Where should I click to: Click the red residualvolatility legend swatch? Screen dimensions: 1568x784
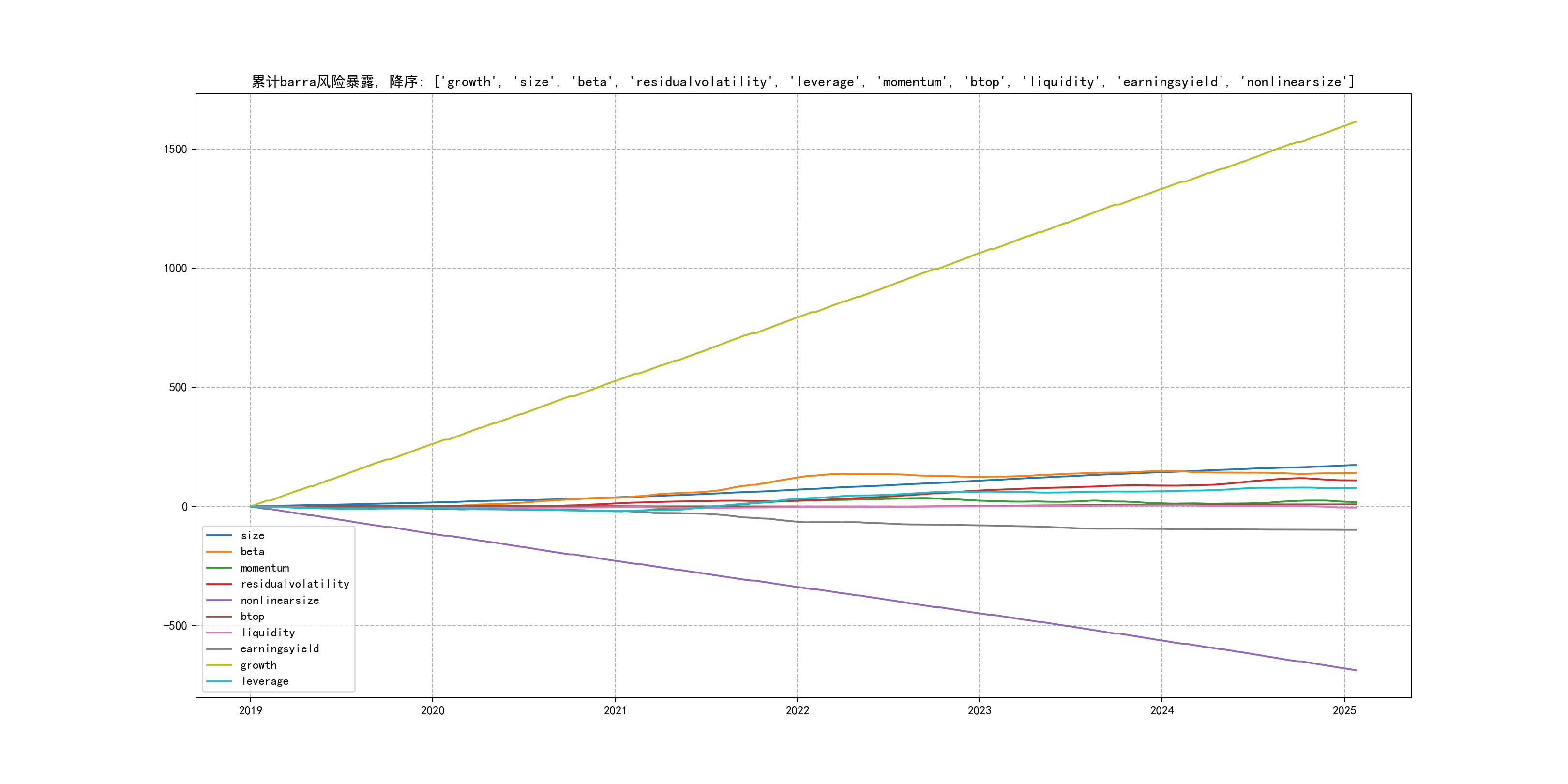pyautogui.click(x=219, y=584)
